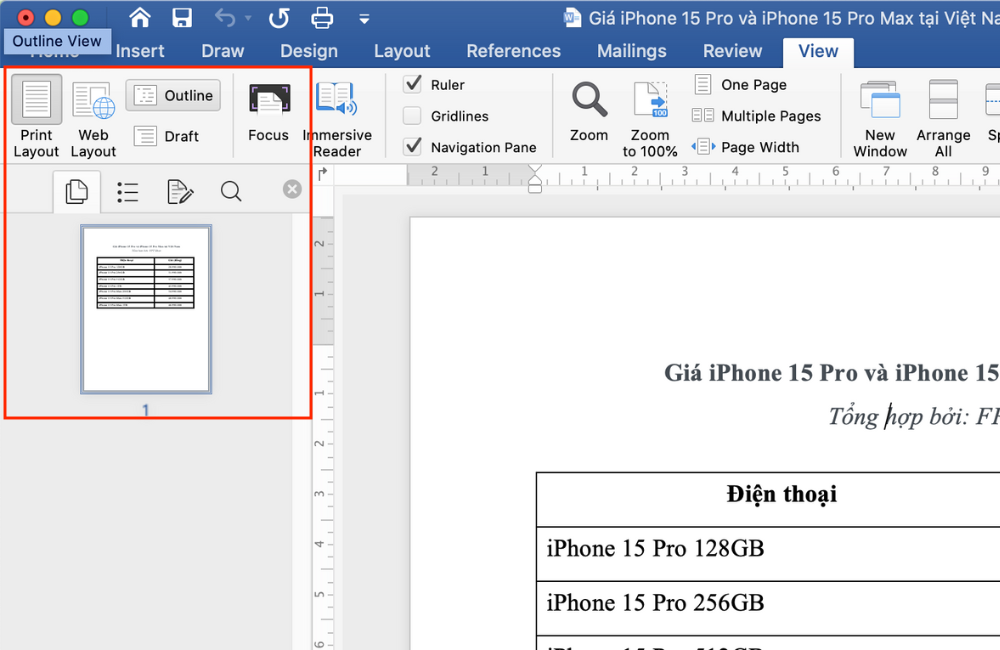The width and height of the screenshot is (1000, 650).
Task: Switch to Outline view
Action: tap(173, 96)
